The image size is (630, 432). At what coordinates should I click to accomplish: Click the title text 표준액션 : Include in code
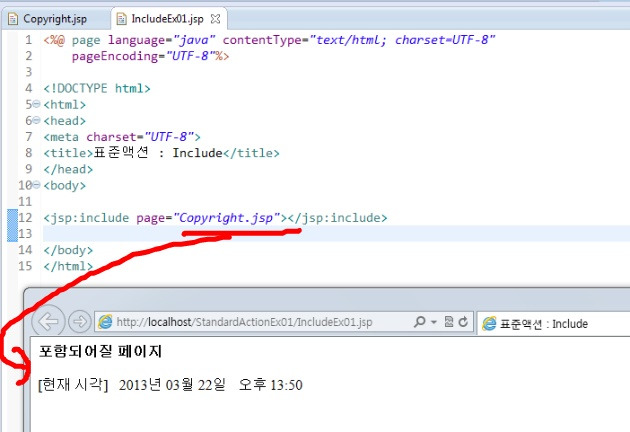click(158, 153)
